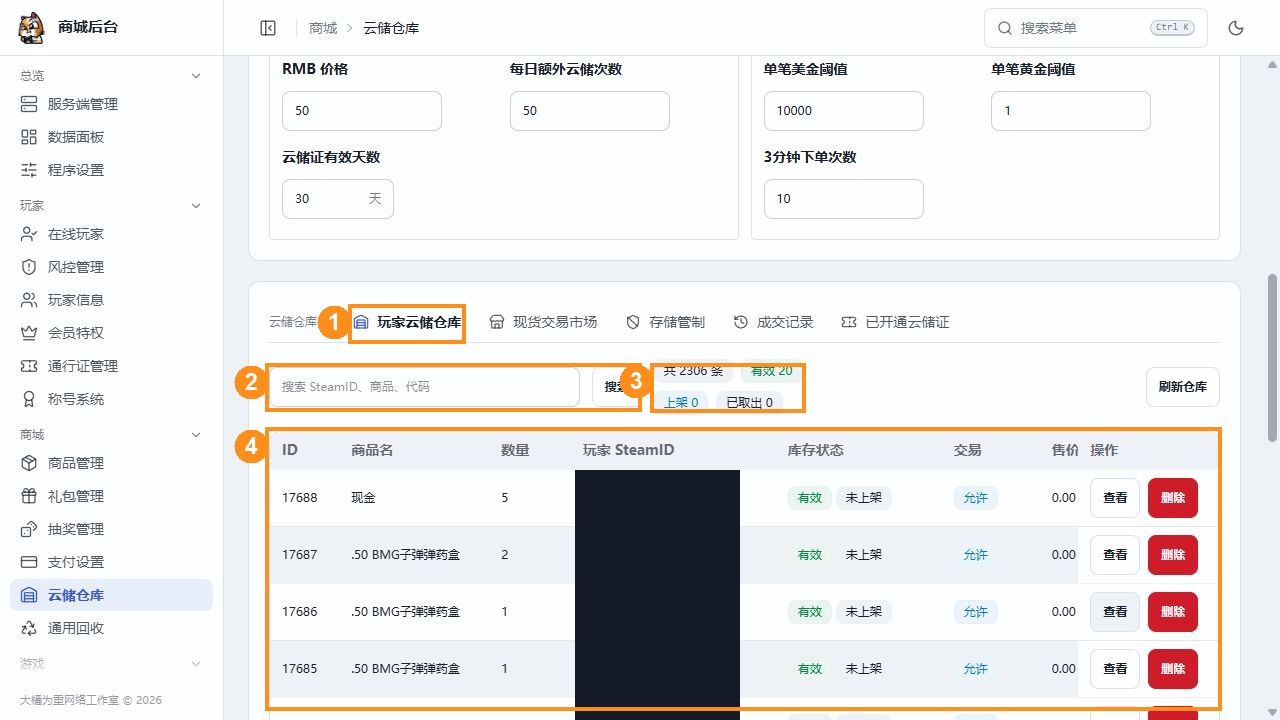Click the 商城 breadcrumb link
The image size is (1280, 720).
pyautogui.click(x=323, y=28)
